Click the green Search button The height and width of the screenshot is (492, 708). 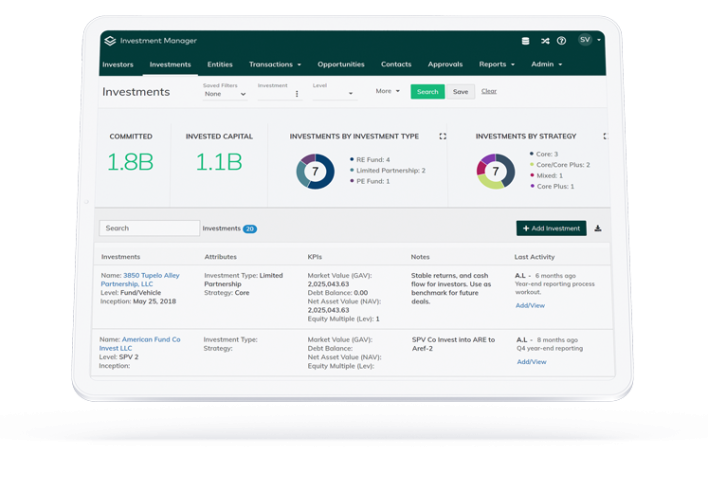tap(428, 91)
